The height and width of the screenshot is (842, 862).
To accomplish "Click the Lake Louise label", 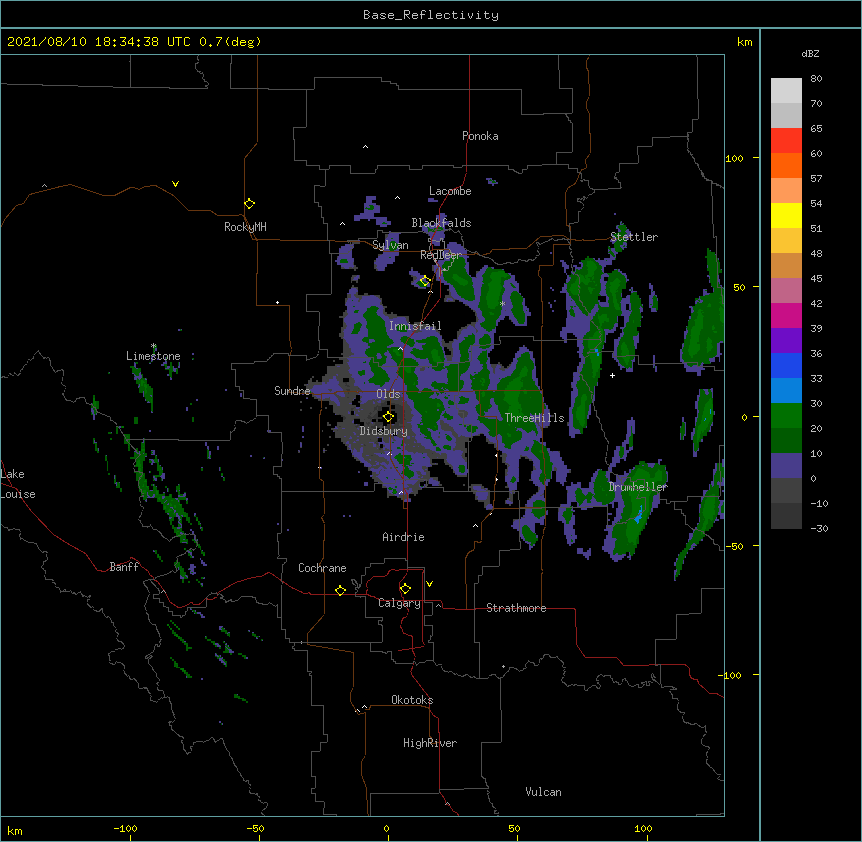I will point(18,484).
